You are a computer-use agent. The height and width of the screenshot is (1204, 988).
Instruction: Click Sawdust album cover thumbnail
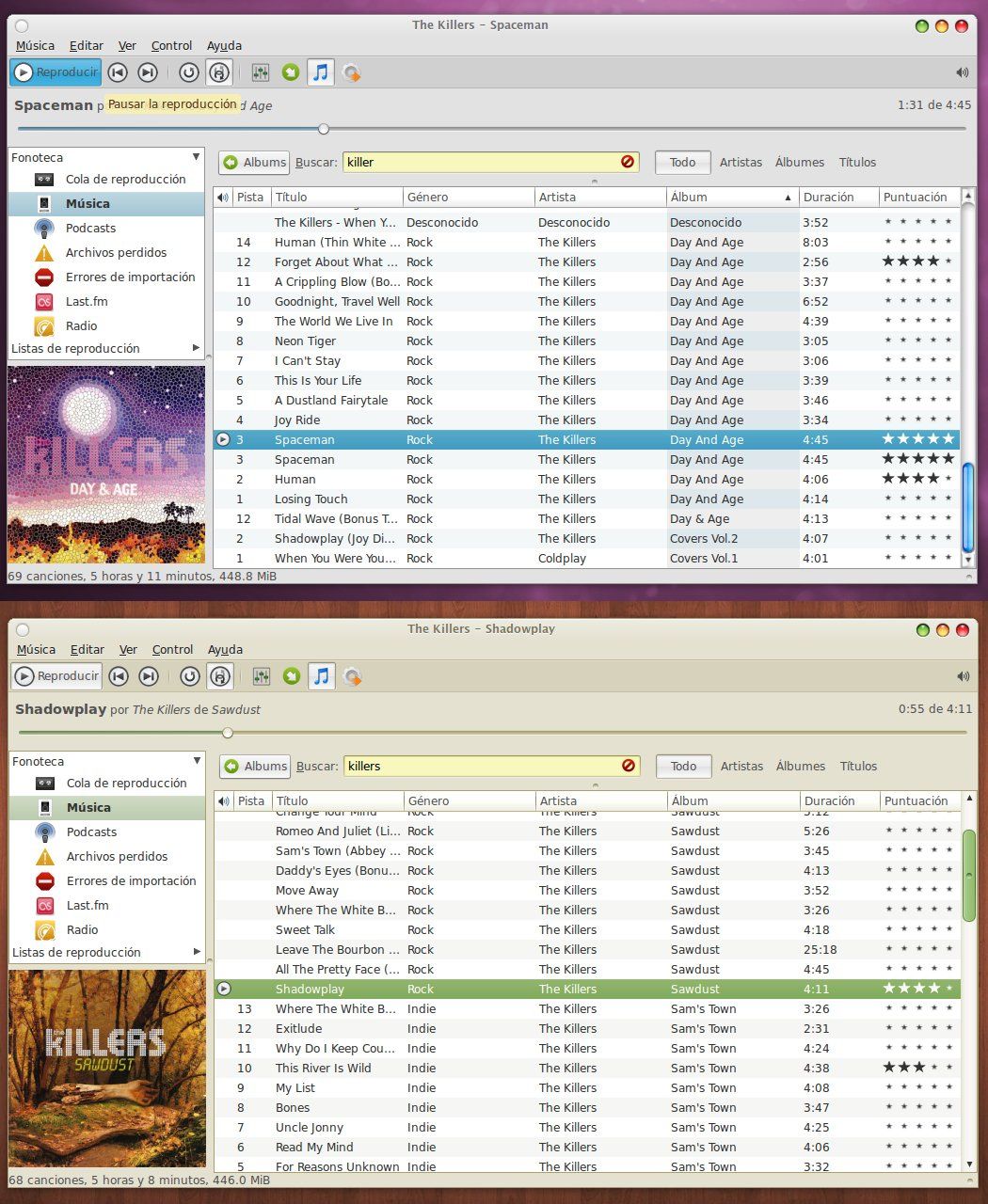coord(107,1069)
